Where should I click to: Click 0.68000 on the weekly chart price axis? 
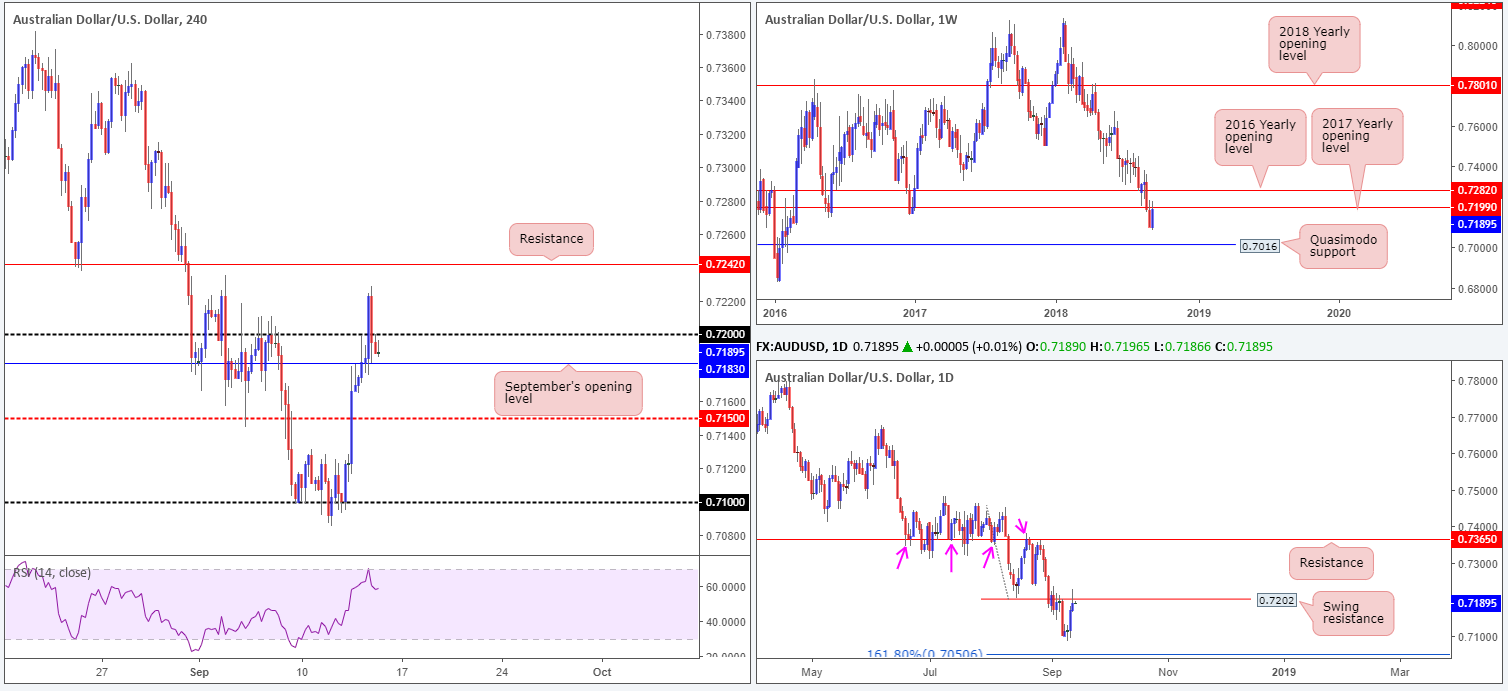(1476, 291)
